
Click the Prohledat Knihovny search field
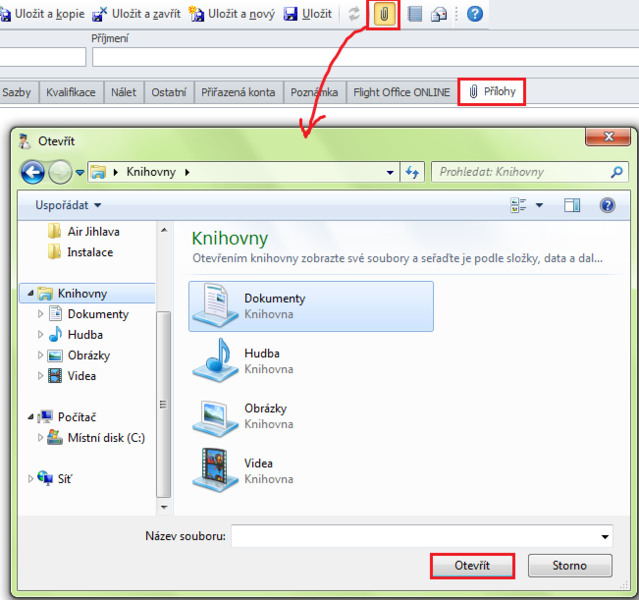[x=520, y=172]
